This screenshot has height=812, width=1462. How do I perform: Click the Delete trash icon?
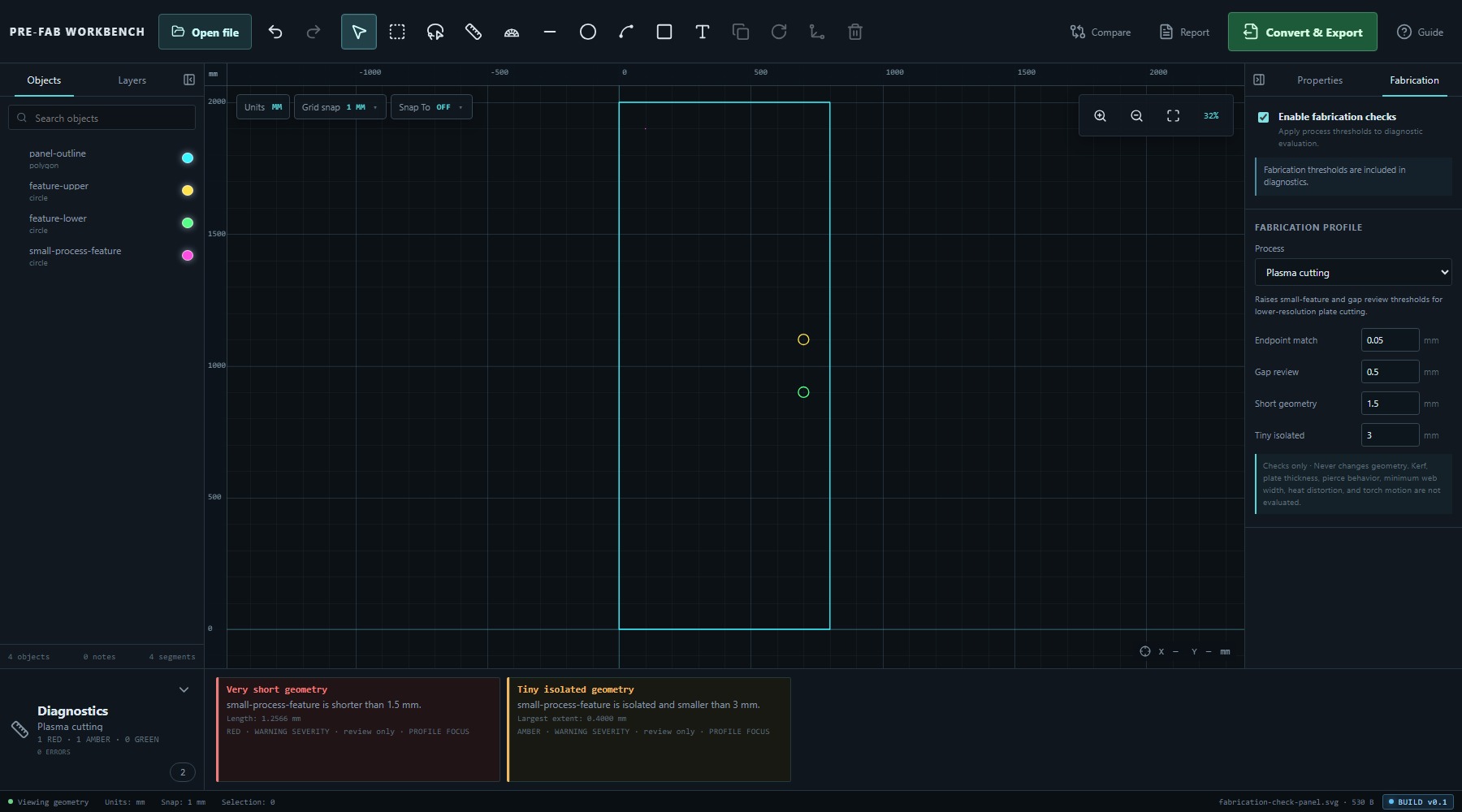point(855,32)
